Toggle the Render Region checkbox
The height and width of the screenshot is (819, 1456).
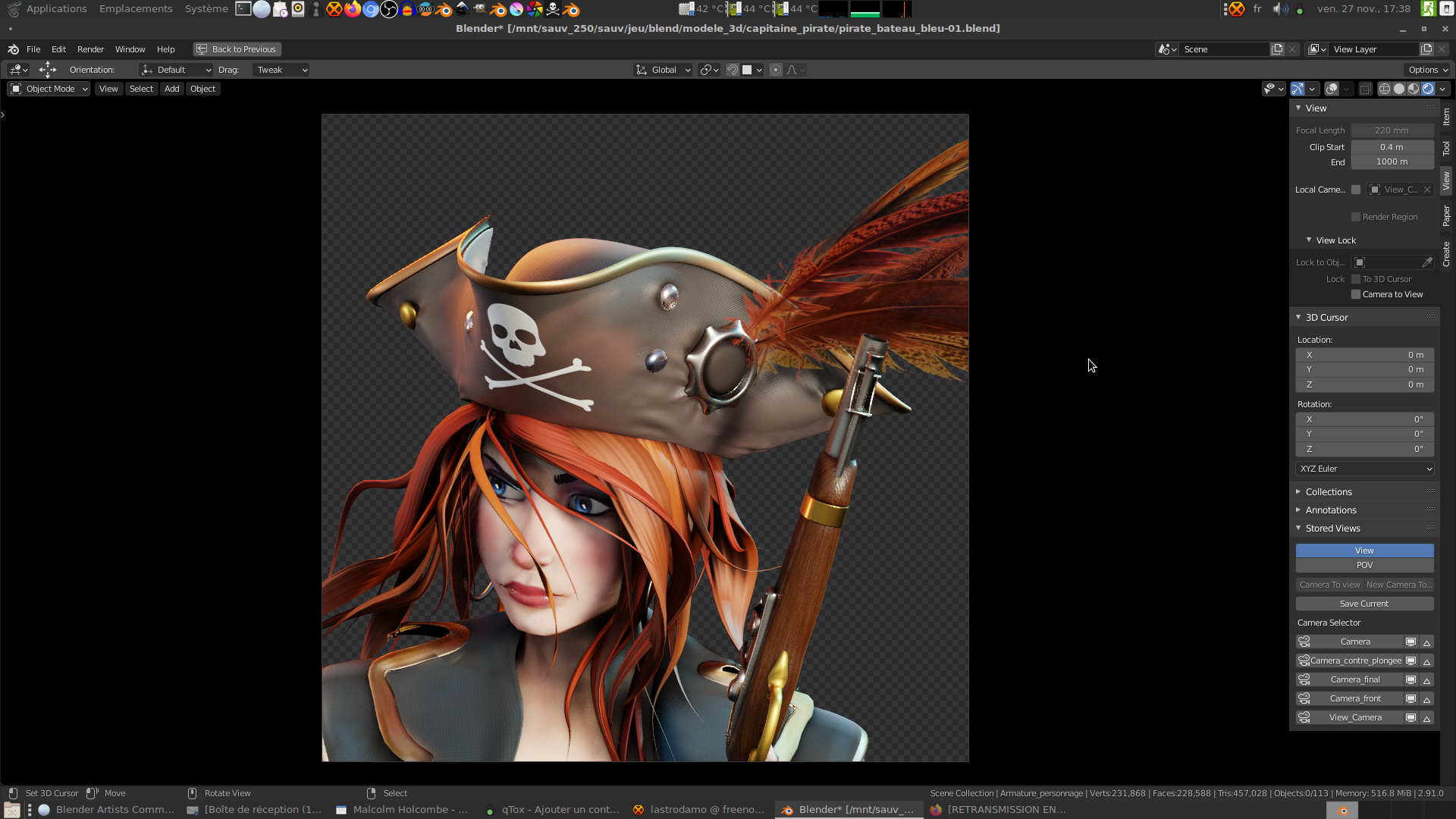point(1356,217)
